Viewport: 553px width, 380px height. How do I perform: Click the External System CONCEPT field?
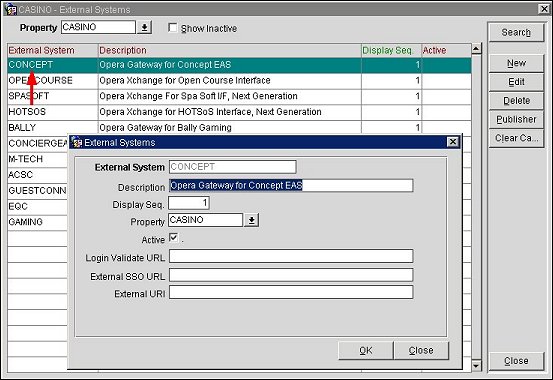[232, 167]
